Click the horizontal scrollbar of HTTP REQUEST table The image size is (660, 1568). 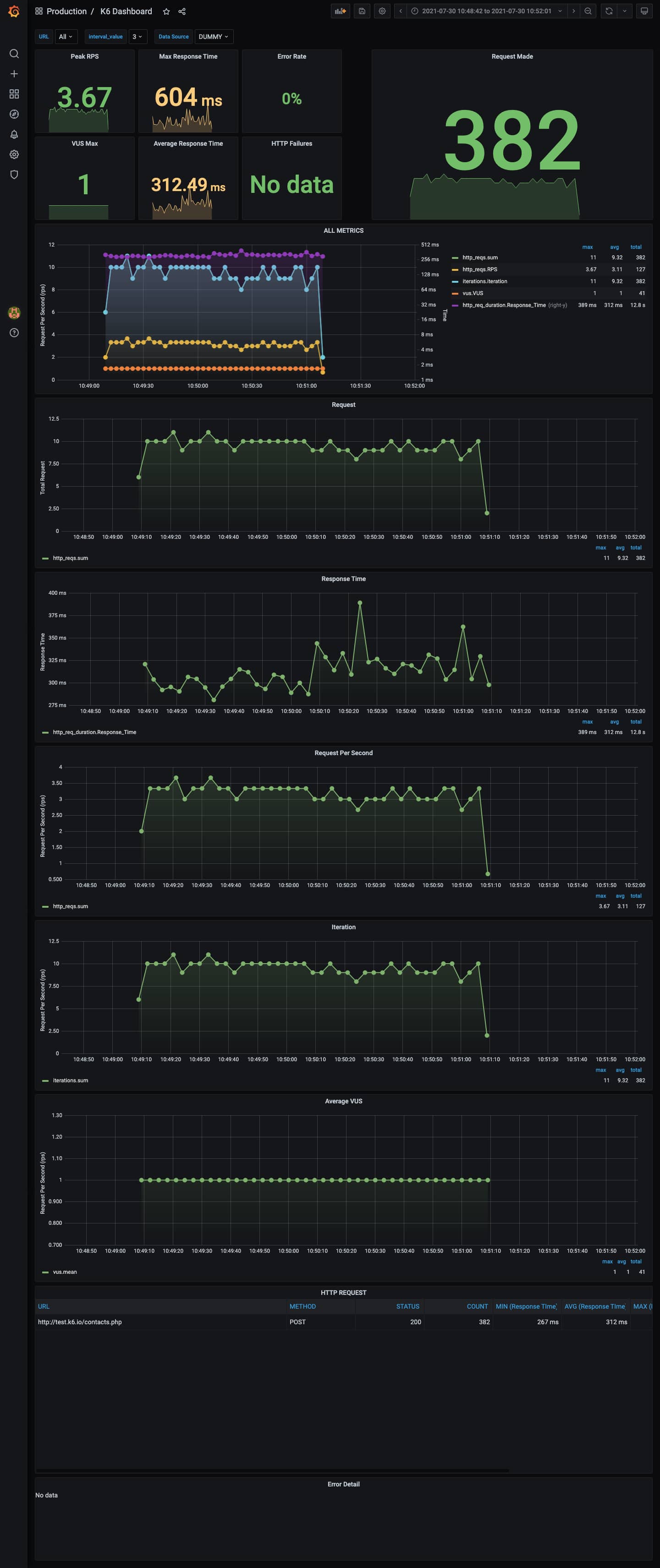272,1470
